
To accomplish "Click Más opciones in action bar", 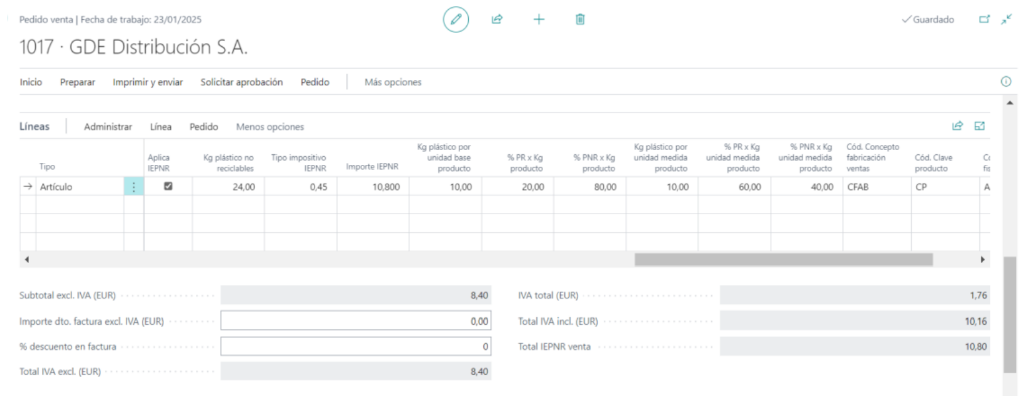I will (x=393, y=82).
